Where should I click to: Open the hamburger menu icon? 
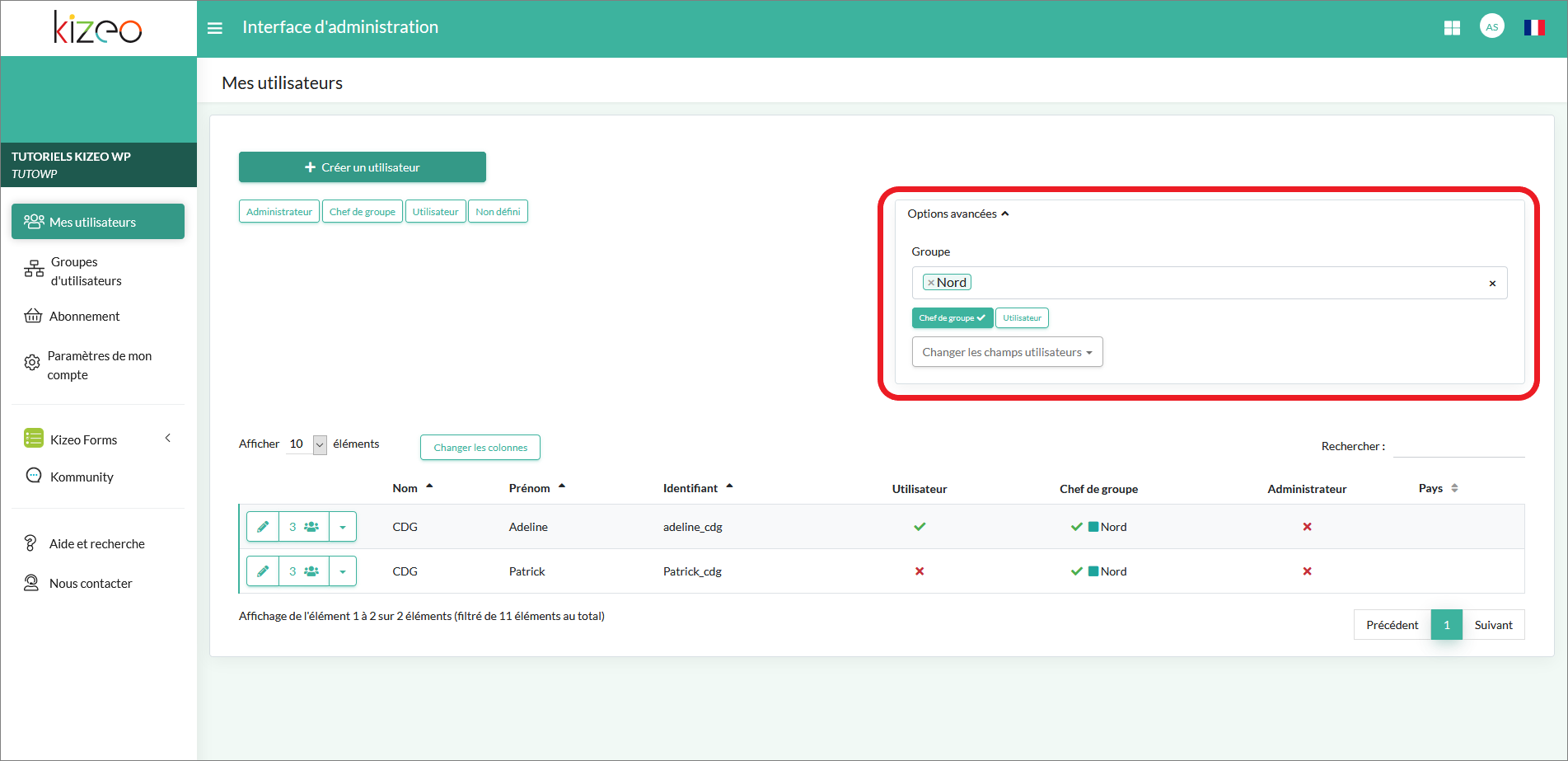215,28
